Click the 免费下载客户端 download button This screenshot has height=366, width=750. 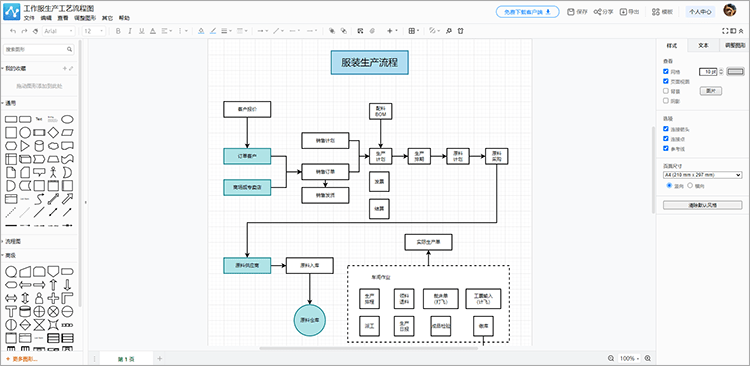click(x=528, y=11)
